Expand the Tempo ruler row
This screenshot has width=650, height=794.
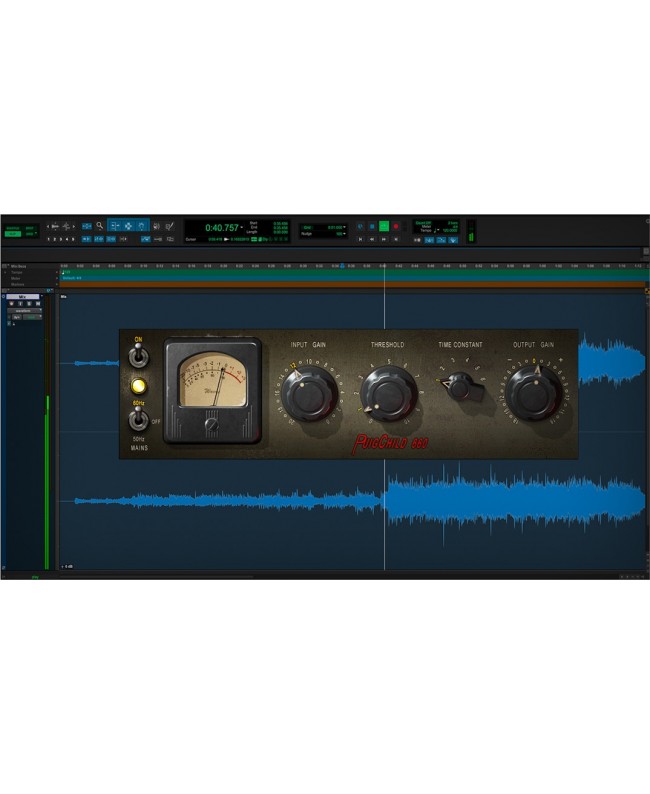click(x=5, y=272)
